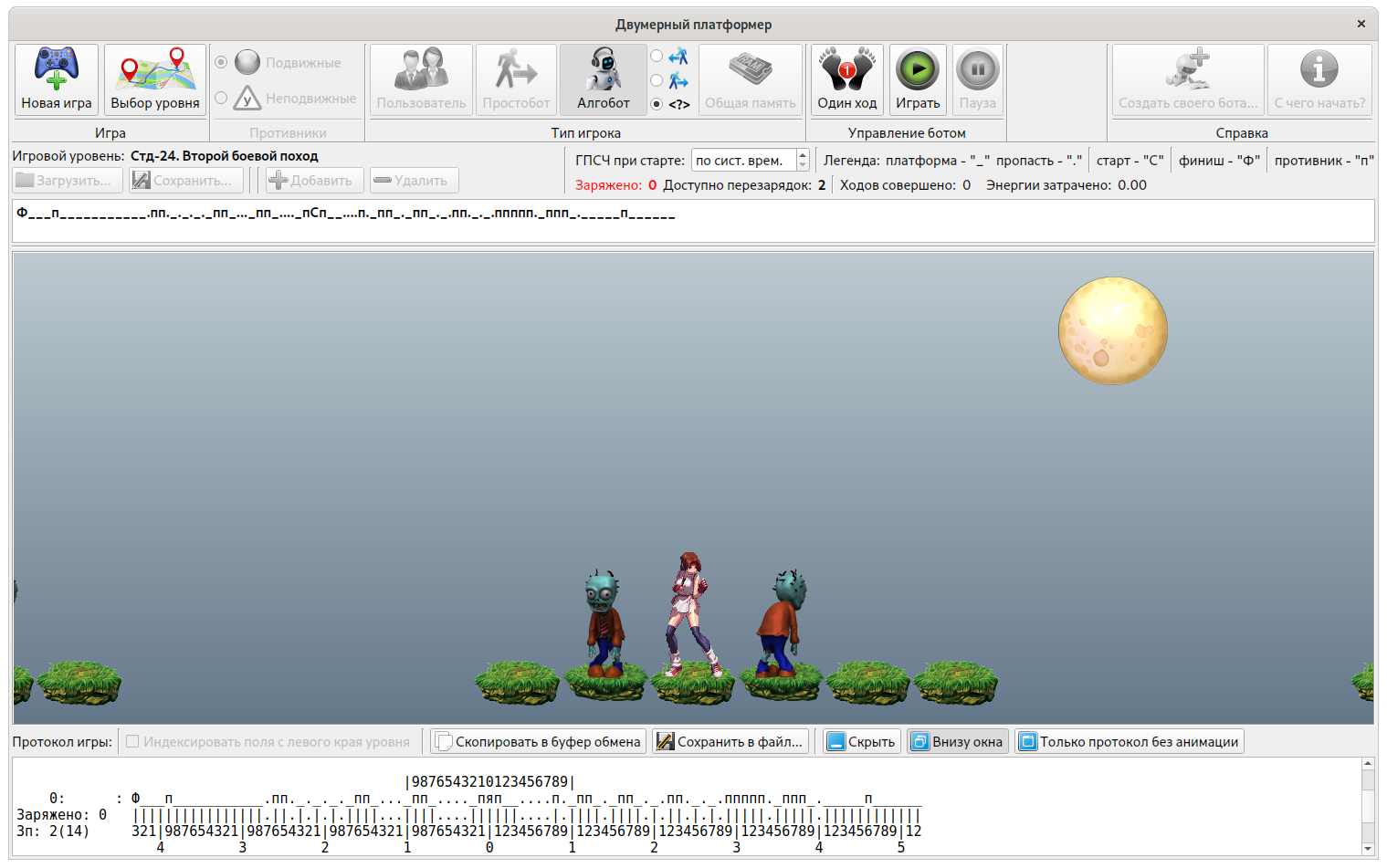Click the Управление ботом group label
Screen dimensions: 1387x868
pos(907,133)
